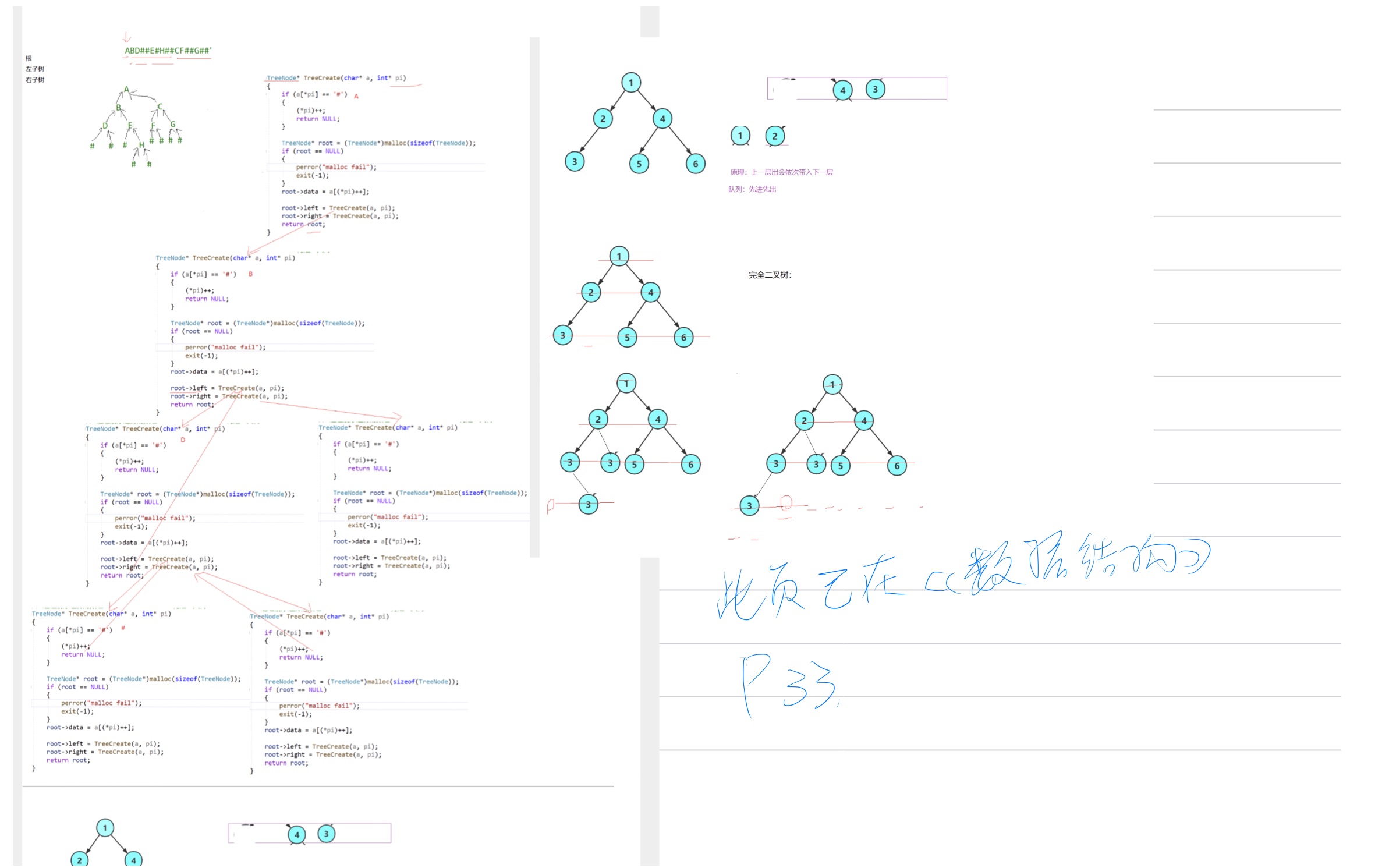Viewport: 1389px width, 868px height.
Task: Click the red down arrow above the green string
Action: (x=127, y=37)
